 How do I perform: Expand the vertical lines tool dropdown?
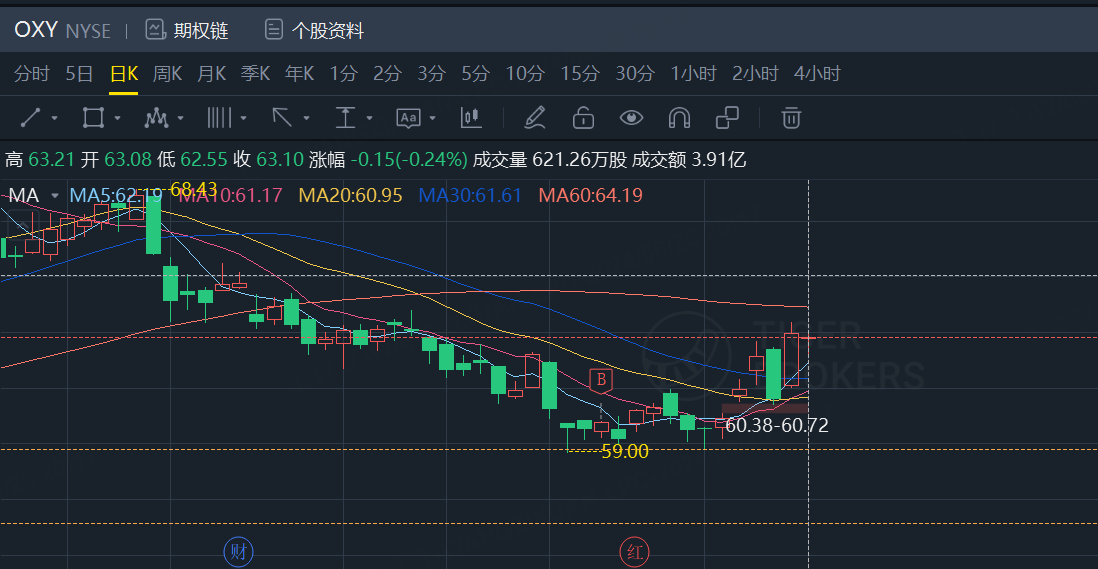[x=244, y=118]
